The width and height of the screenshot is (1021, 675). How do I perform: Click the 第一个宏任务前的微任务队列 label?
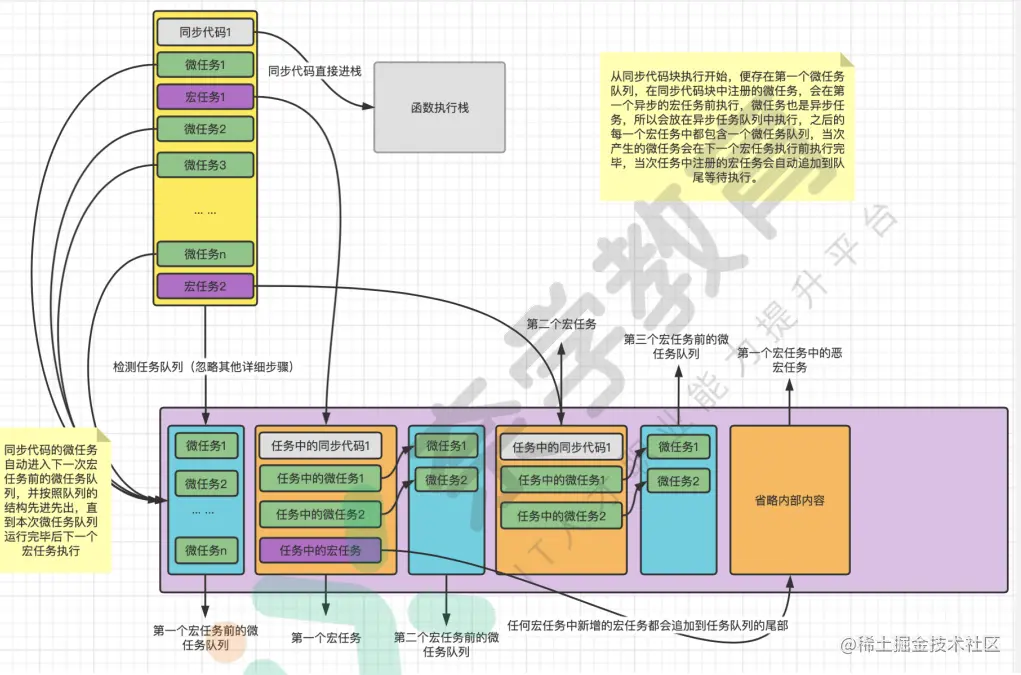(205, 638)
